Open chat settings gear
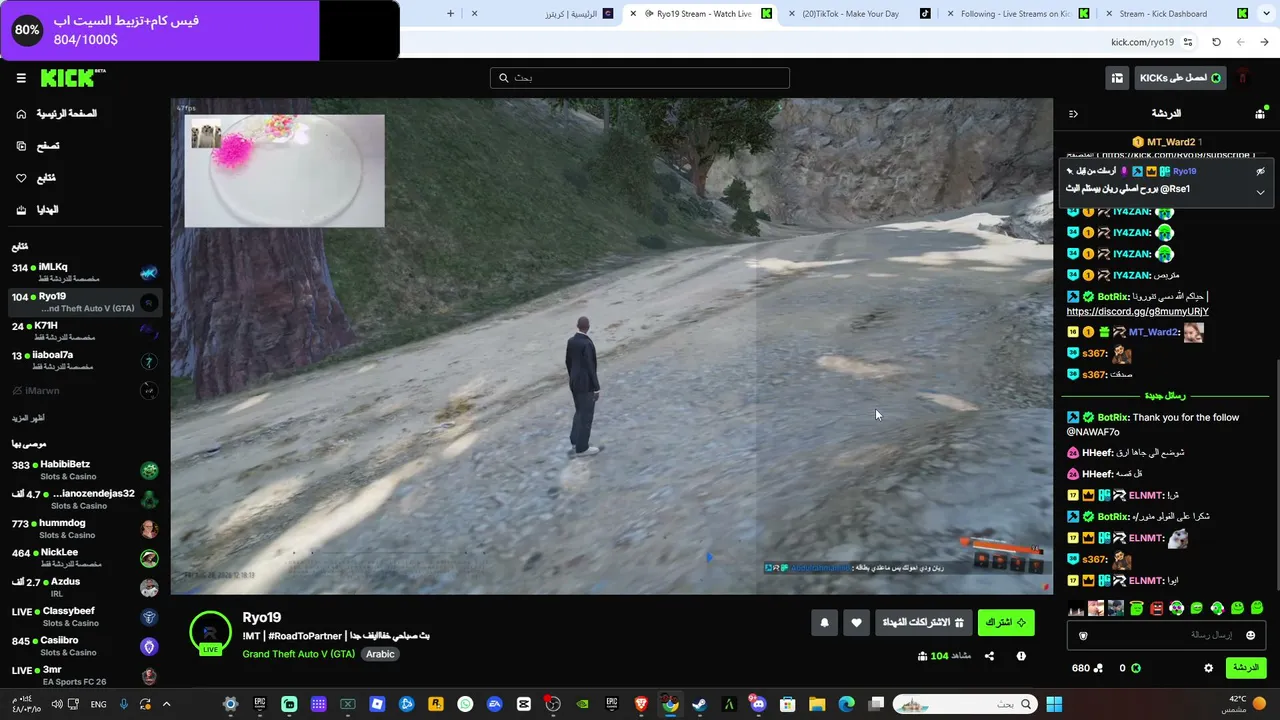The height and width of the screenshot is (720, 1280). click(1208, 668)
